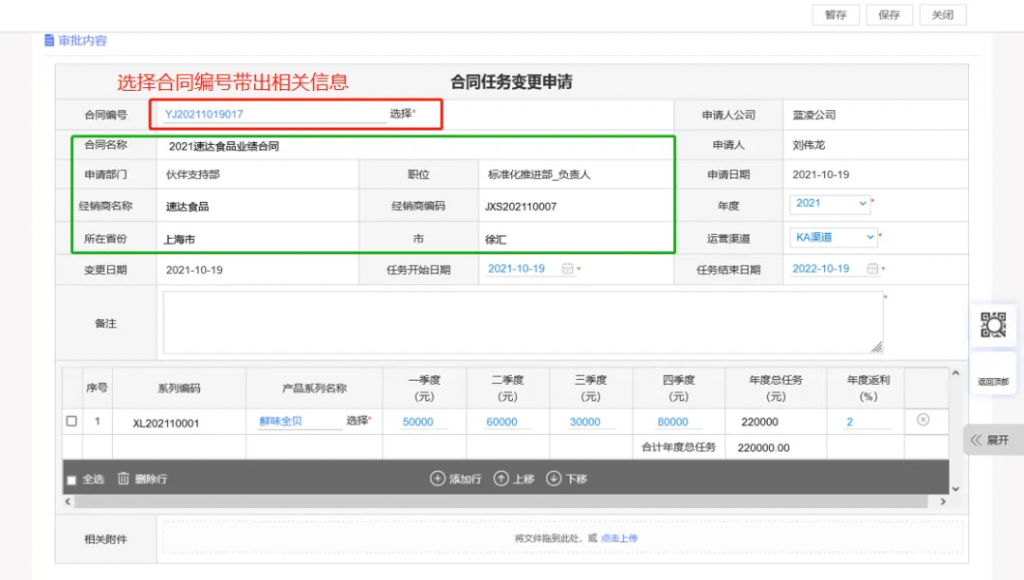Viewport: 1024px width, 580px height.
Task: Open calendar picker for 任务开始日期
Action: click(x=567, y=269)
